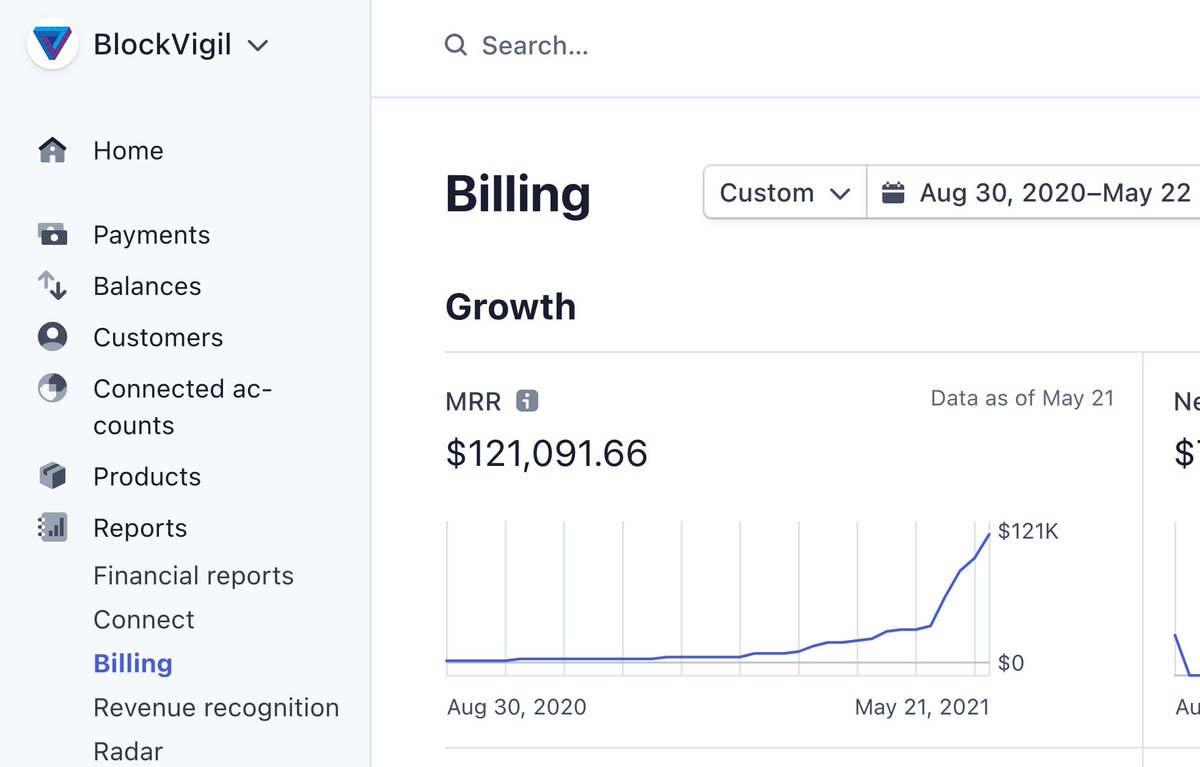The height and width of the screenshot is (767, 1200).
Task: Click the BlockVigil logo icon
Action: (52, 44)
